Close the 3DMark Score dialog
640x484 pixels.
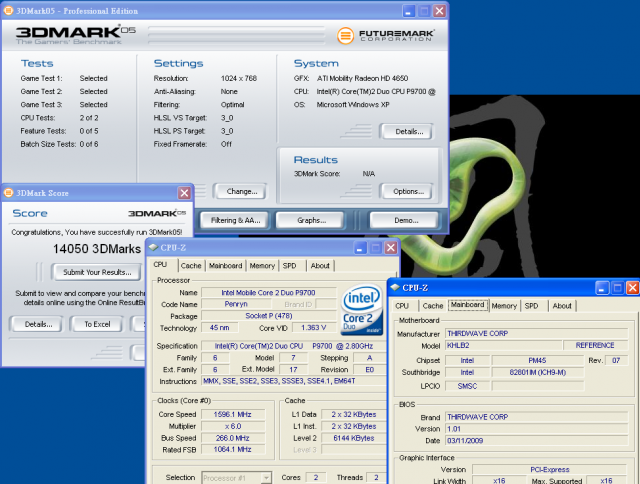184,193
